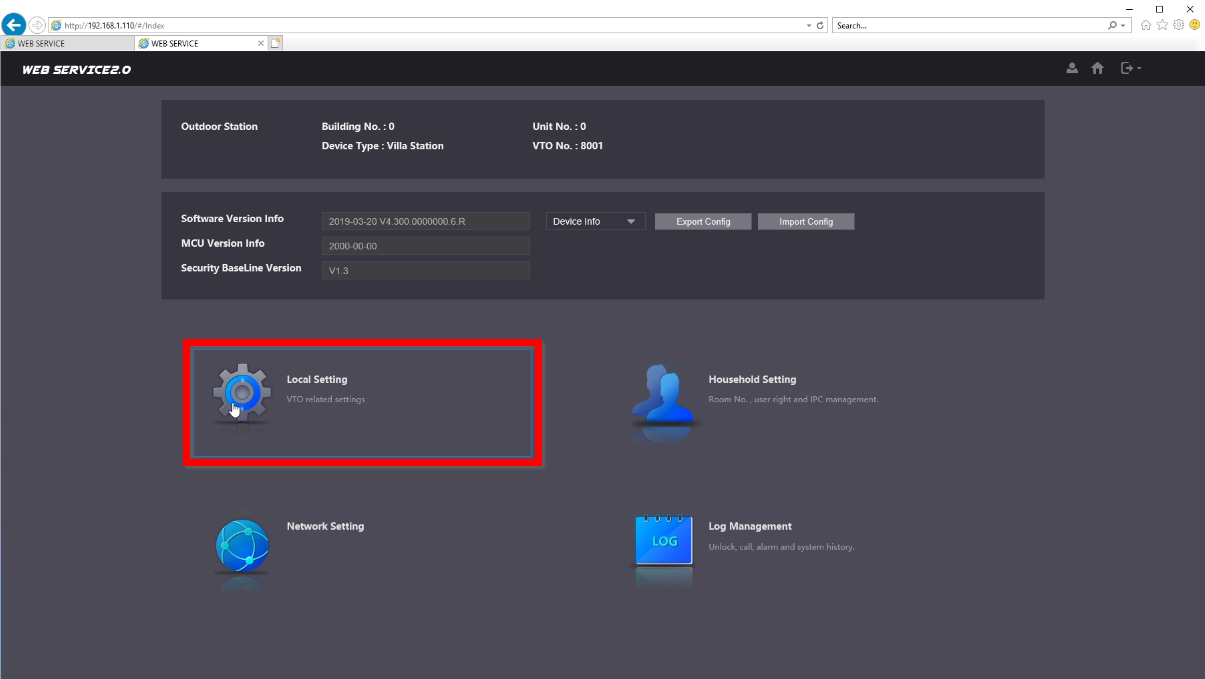
Task: Click the browser forward arrow button
Action: (x=37, y=25)
